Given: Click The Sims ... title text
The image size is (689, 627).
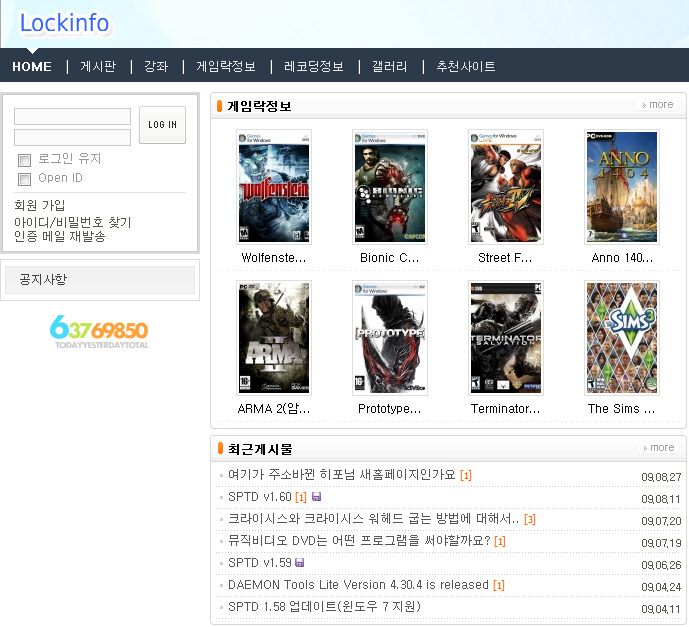Looking at the screenshot, I should tap(622, 409).
